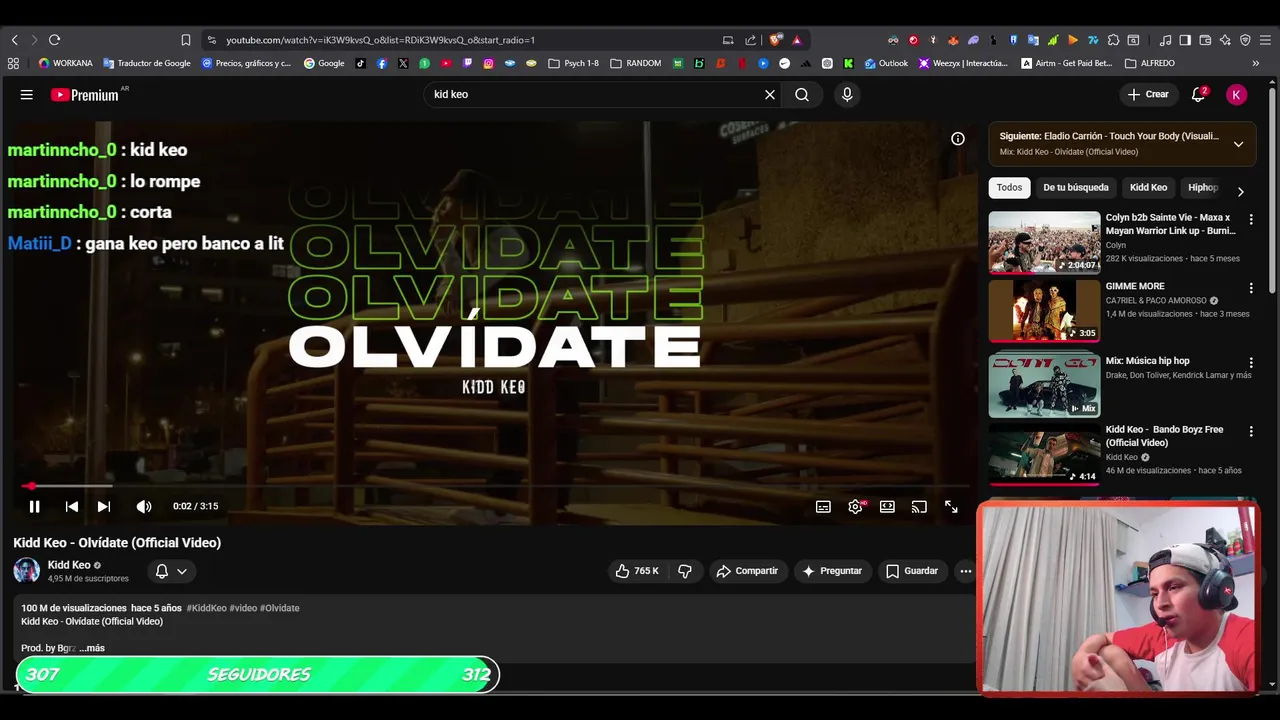
Task: Dislike the video
Action: point(685,571)
